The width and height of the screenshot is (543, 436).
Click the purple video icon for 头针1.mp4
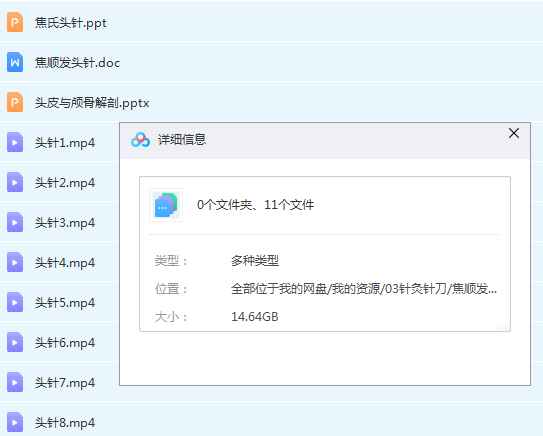15,142
